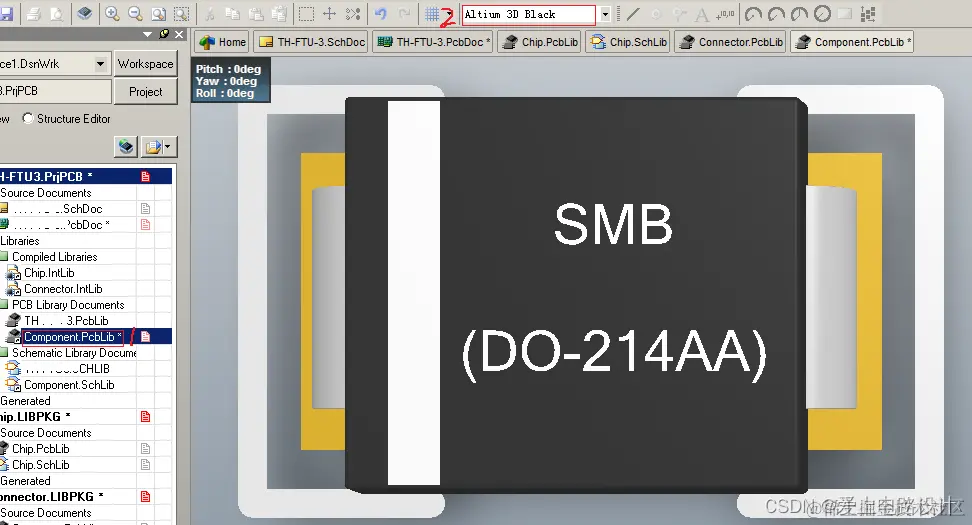Open the folder options dropdown in Projects panel
Screen dimensions: 972x525
click(x=168, y=147)
